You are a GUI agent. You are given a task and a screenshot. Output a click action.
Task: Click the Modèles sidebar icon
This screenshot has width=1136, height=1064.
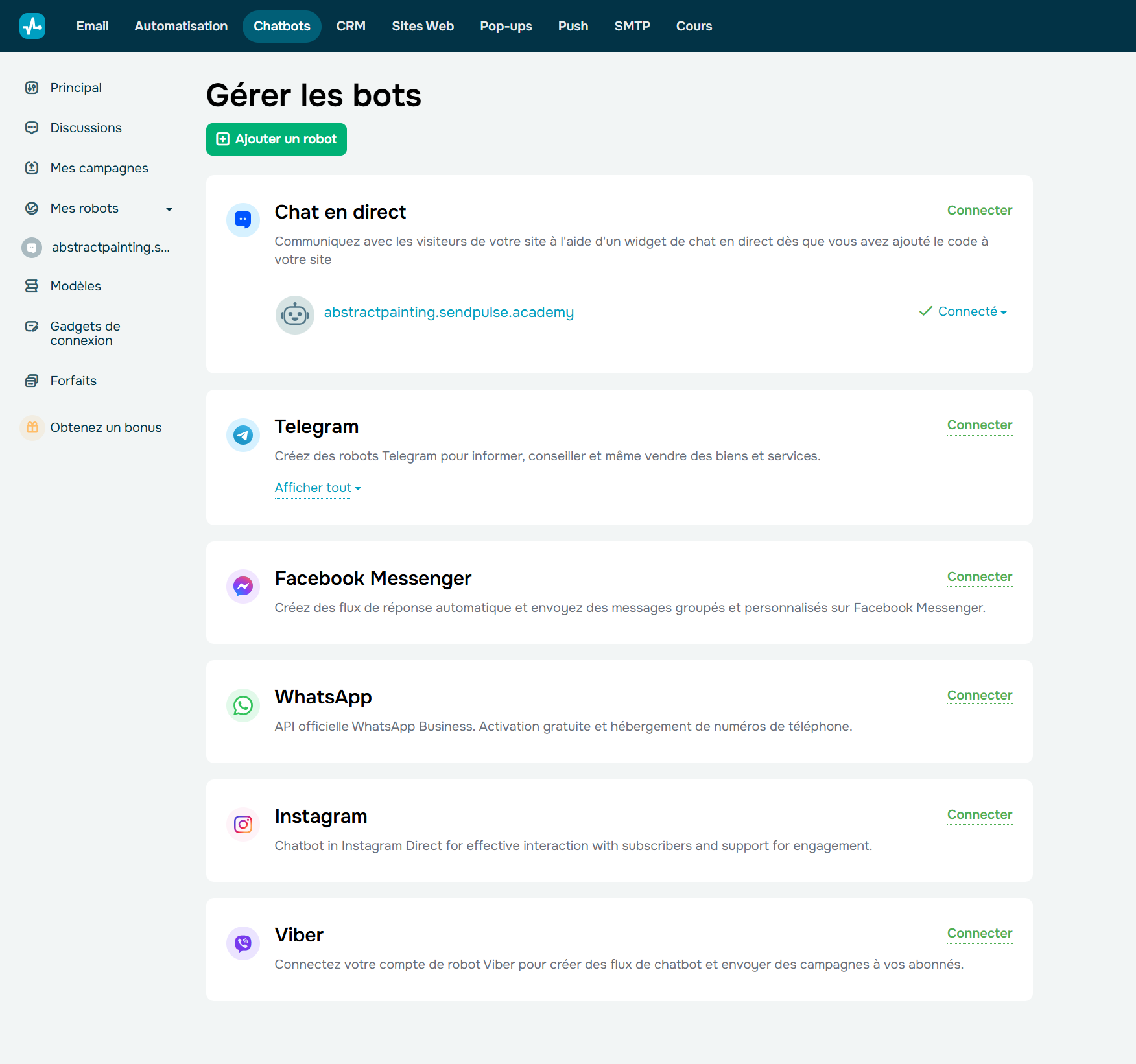click(x=32, y=286)
